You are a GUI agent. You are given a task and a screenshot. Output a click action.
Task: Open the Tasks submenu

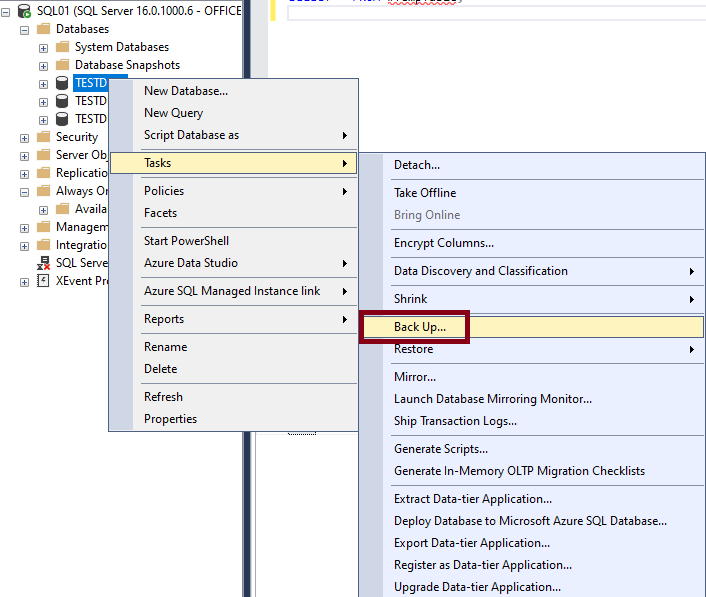pyautogui.click(x=233, y=163)
